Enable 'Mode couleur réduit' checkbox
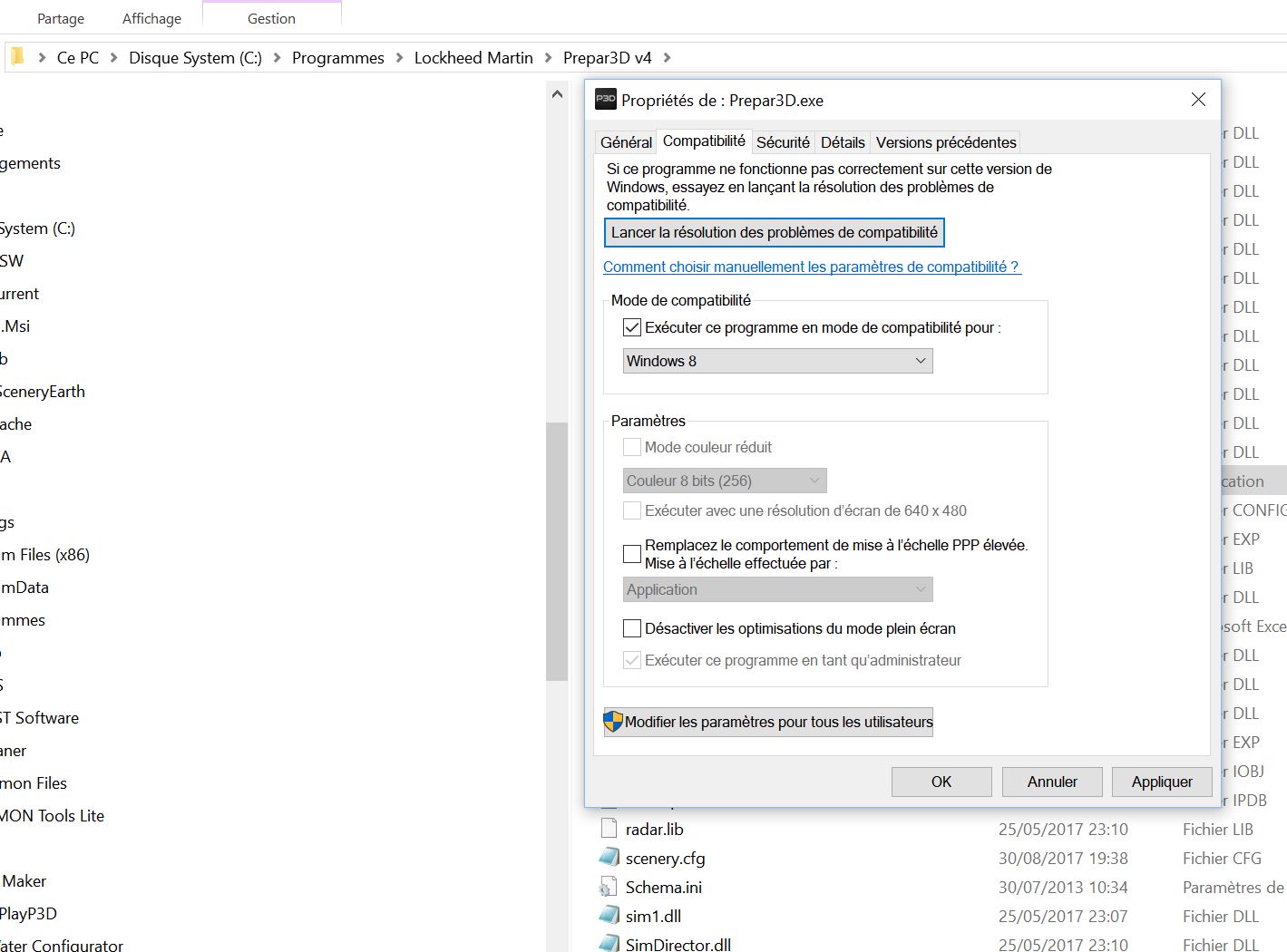Image resolution: width=1287 pixels, height=952 pixels. click(x=632, y=447)
